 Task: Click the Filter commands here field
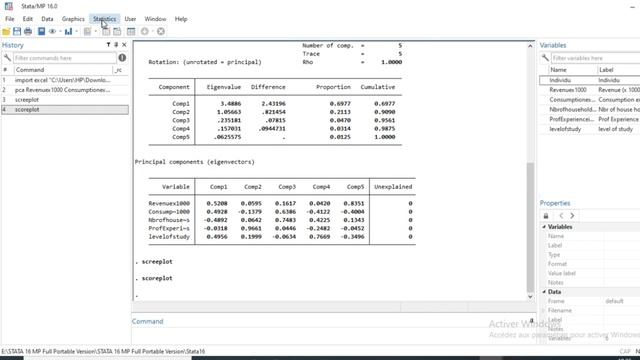[65, 58]
